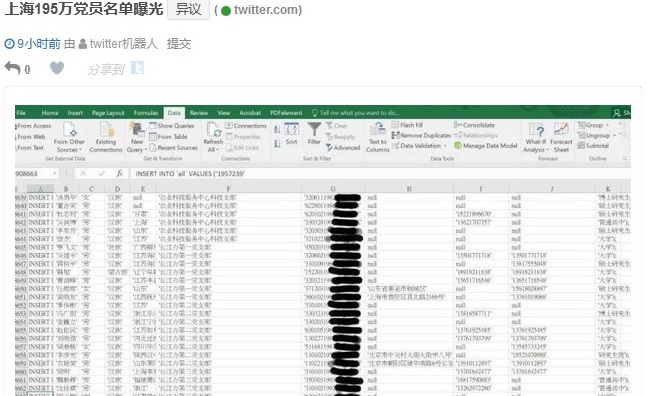Click the Text to Columns icon
Viewport: 649px width, 396px height.
(x=377, y=130)
